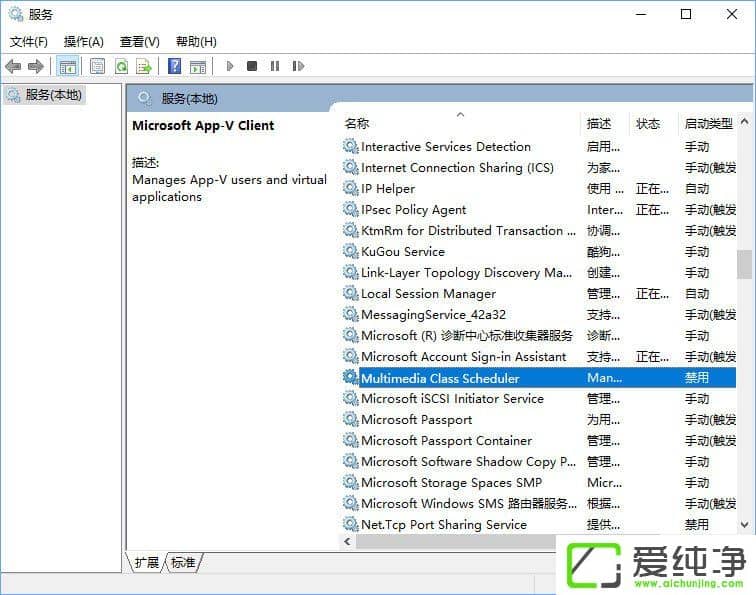Viewport: 756px width, 595px height.
Task: Select IPsec Policy Agent service
Action: pyautogui.click(x=539, y=210)
